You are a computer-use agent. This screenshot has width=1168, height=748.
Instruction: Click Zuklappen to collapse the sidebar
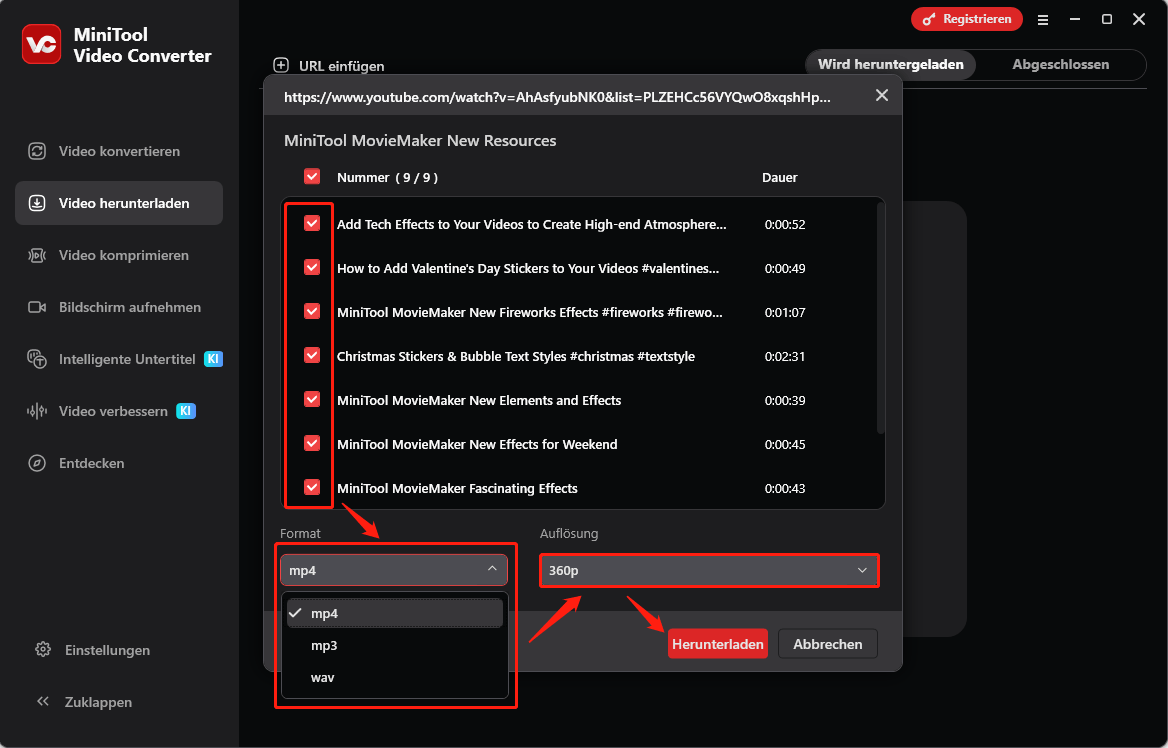point(85,702)
